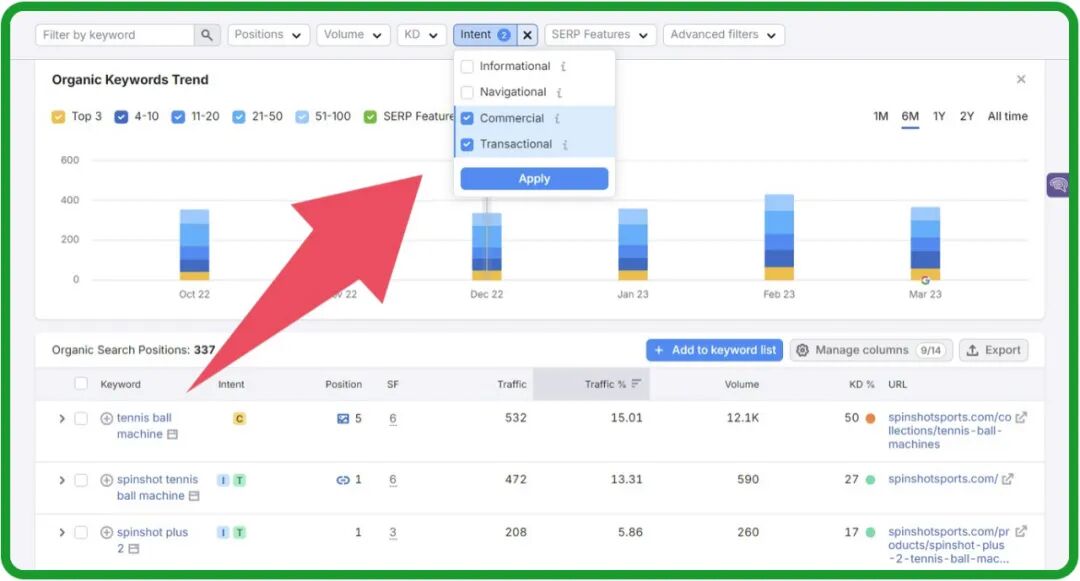1080x581 pixels.
Task: Check the Navigational intent checkbox
Action: click(x=467, y=92)
